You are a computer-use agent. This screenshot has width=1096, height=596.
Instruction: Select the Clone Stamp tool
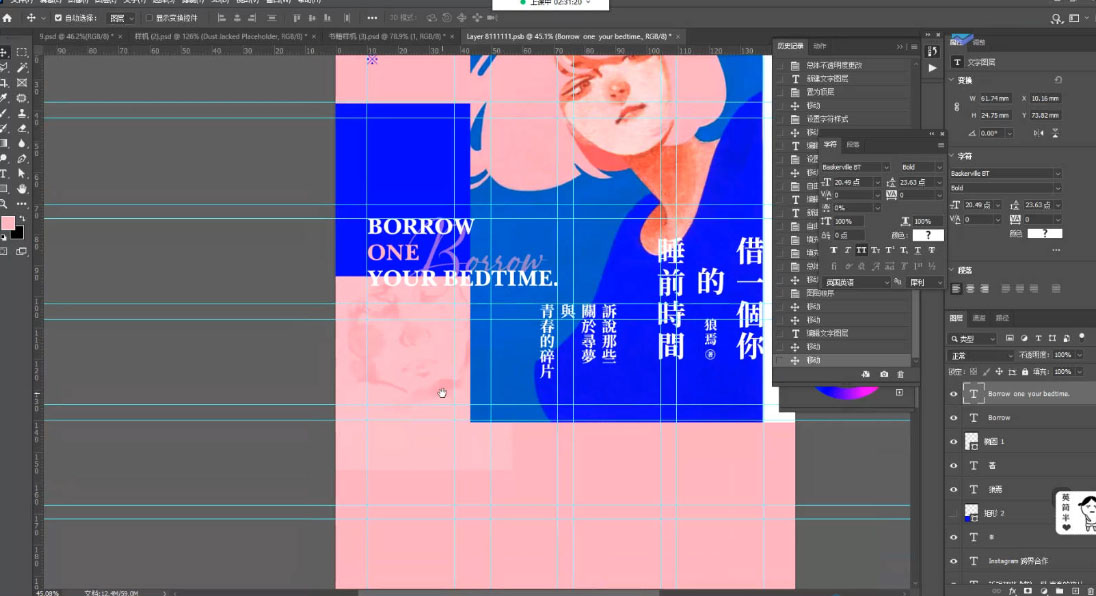click(22, 113)
